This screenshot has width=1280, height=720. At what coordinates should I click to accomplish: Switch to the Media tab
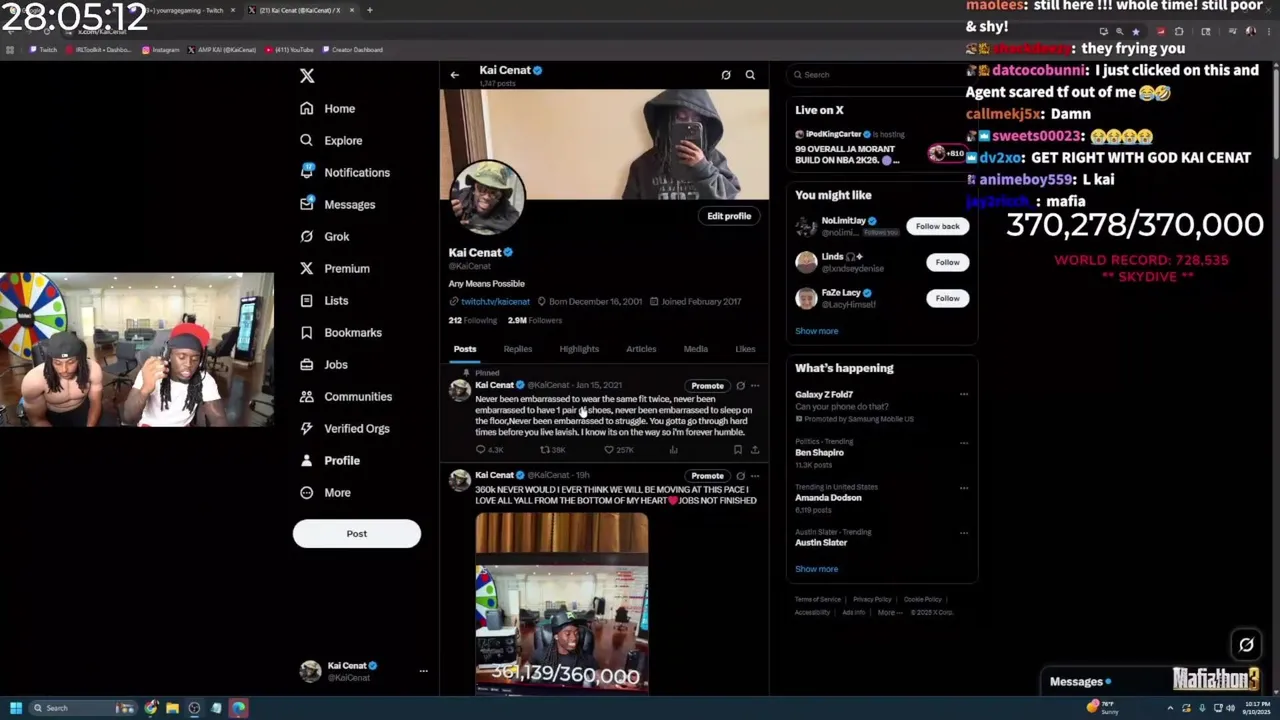(696, 349)
